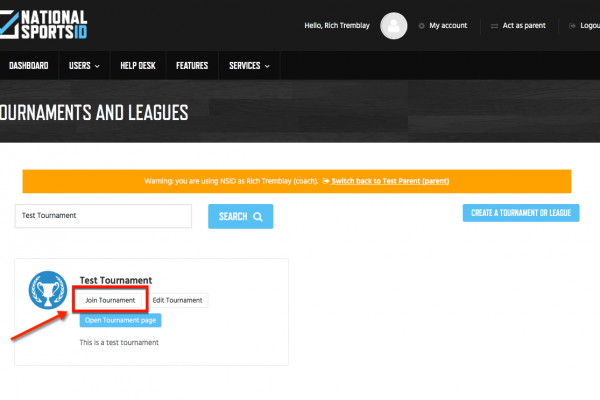Screen dimensions: 600x400
Task: Click the Join Tournament button
Action: coord(110,300)
